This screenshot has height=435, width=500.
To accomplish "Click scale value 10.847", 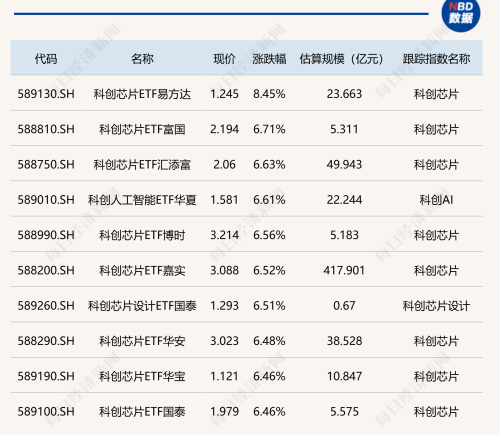I will coord(344,376).
